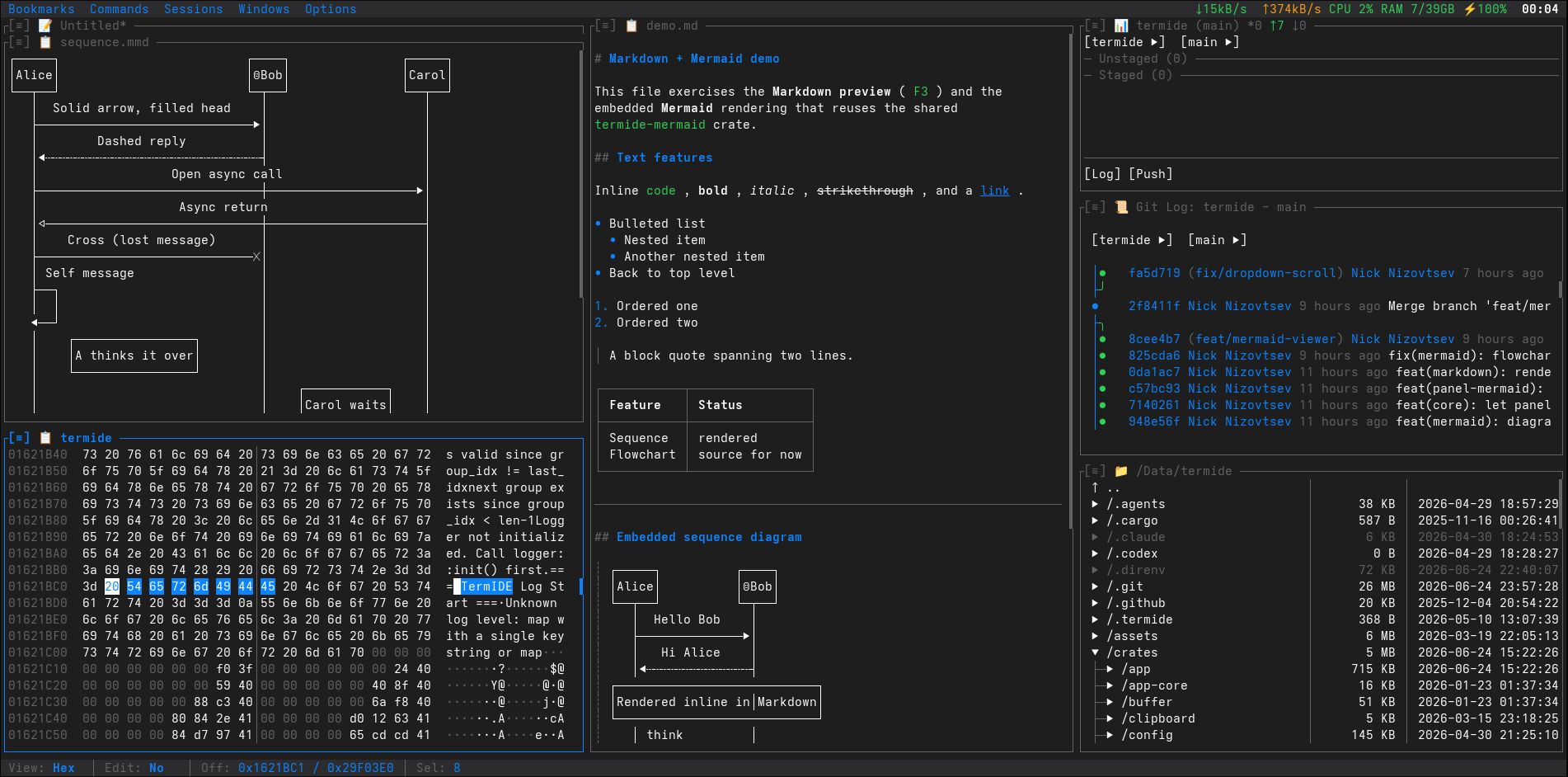Click the upload speed 374kB/s indicator
This screenshot has width=1568, height=777.
pyautogui.click(x=1292, y=9)
